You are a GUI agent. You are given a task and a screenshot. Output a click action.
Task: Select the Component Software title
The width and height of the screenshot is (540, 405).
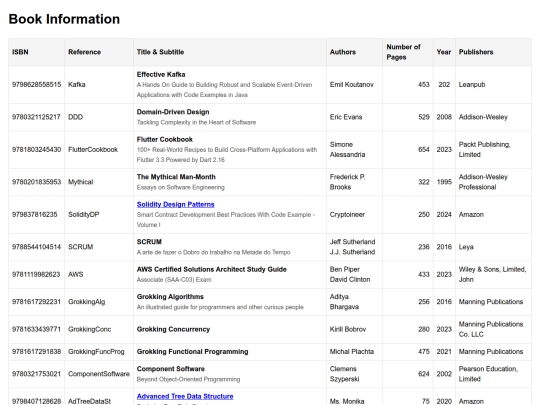(171, 369)
